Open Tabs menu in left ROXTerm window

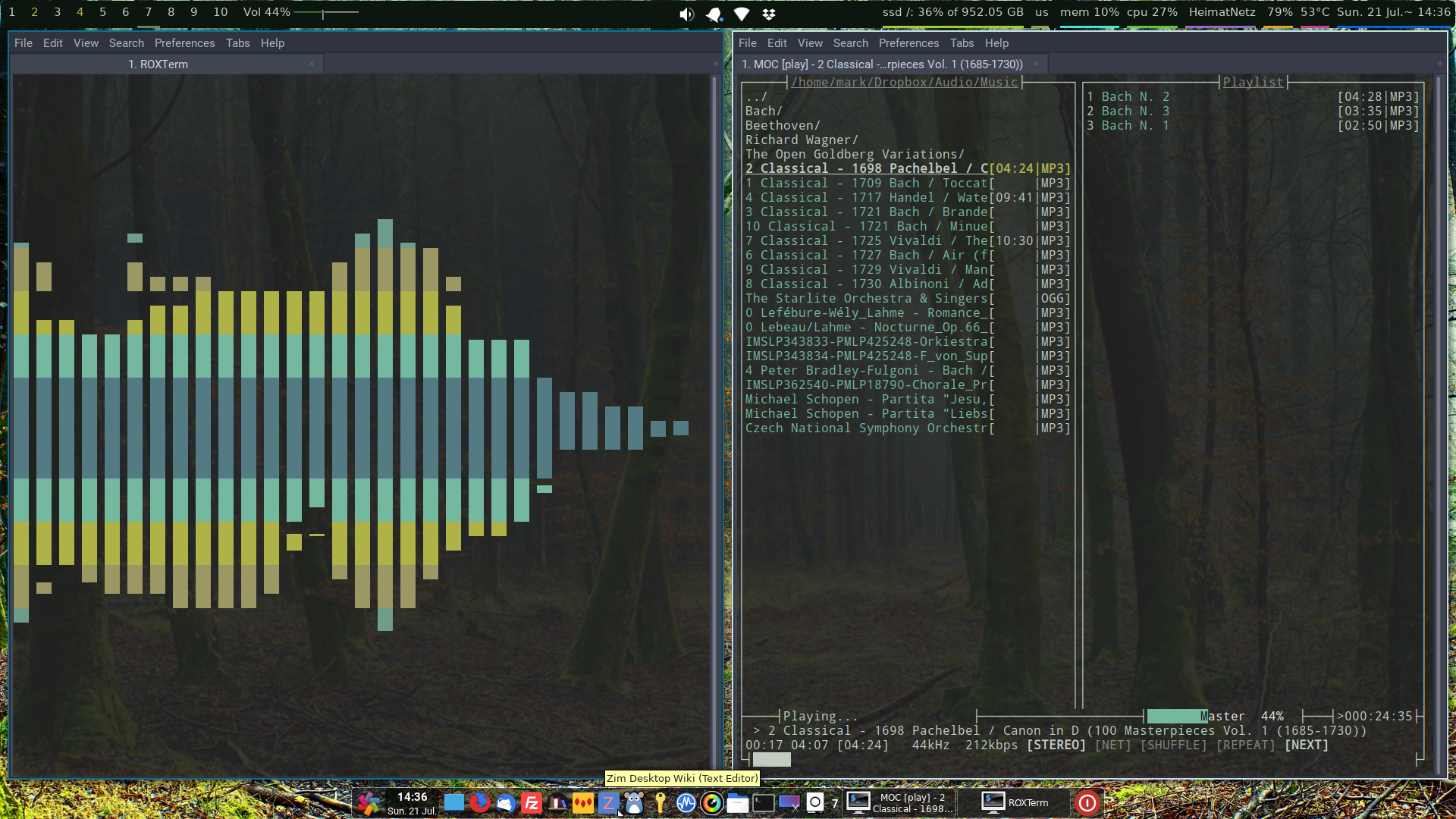click(237, 43)
